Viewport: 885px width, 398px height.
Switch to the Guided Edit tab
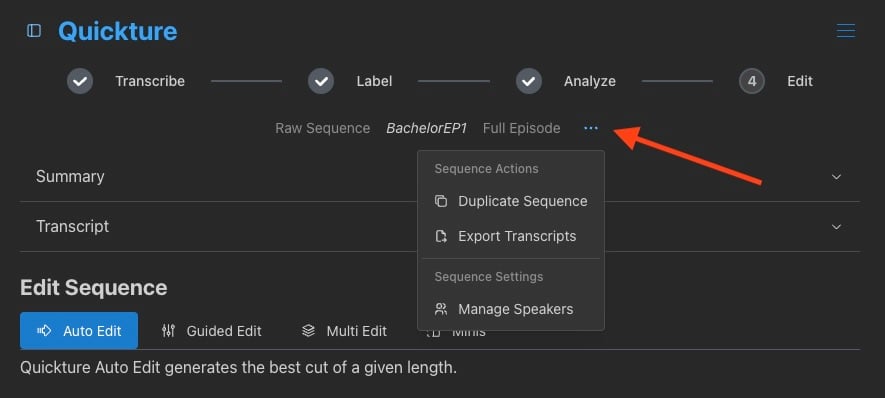pos(212,331)
